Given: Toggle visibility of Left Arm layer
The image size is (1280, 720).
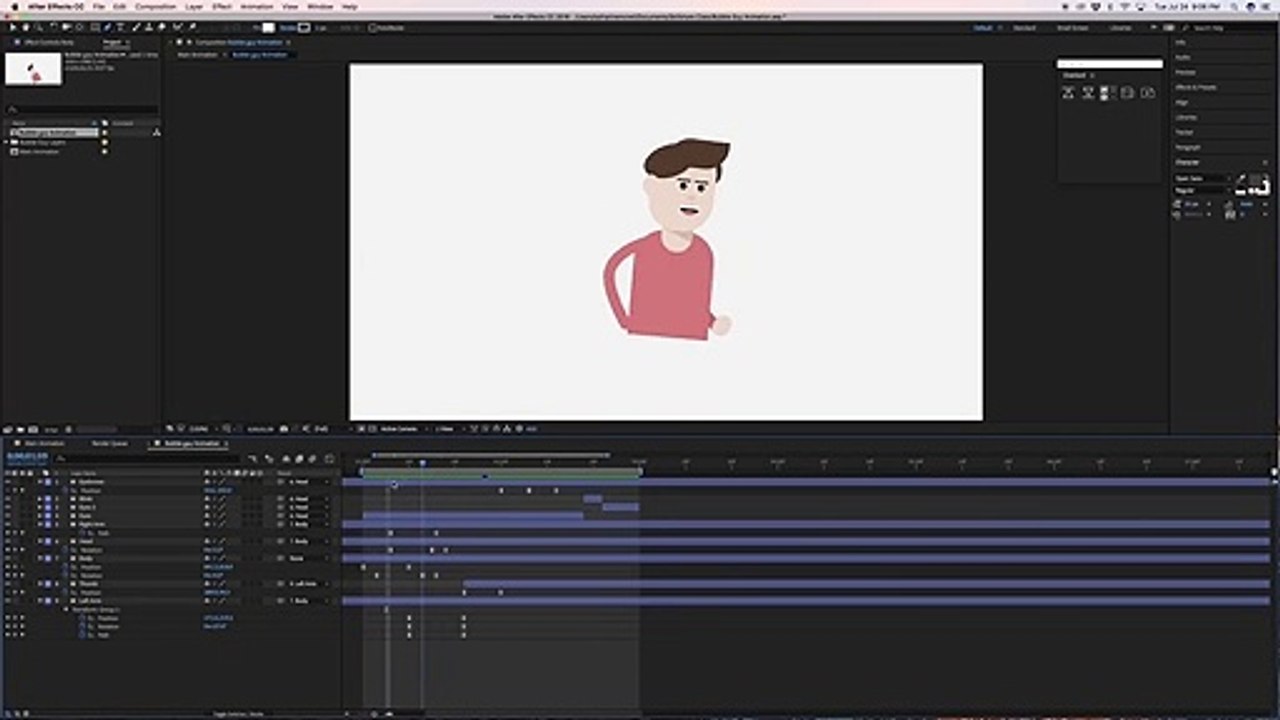Looking at the screenshot, I should point(8,601).
